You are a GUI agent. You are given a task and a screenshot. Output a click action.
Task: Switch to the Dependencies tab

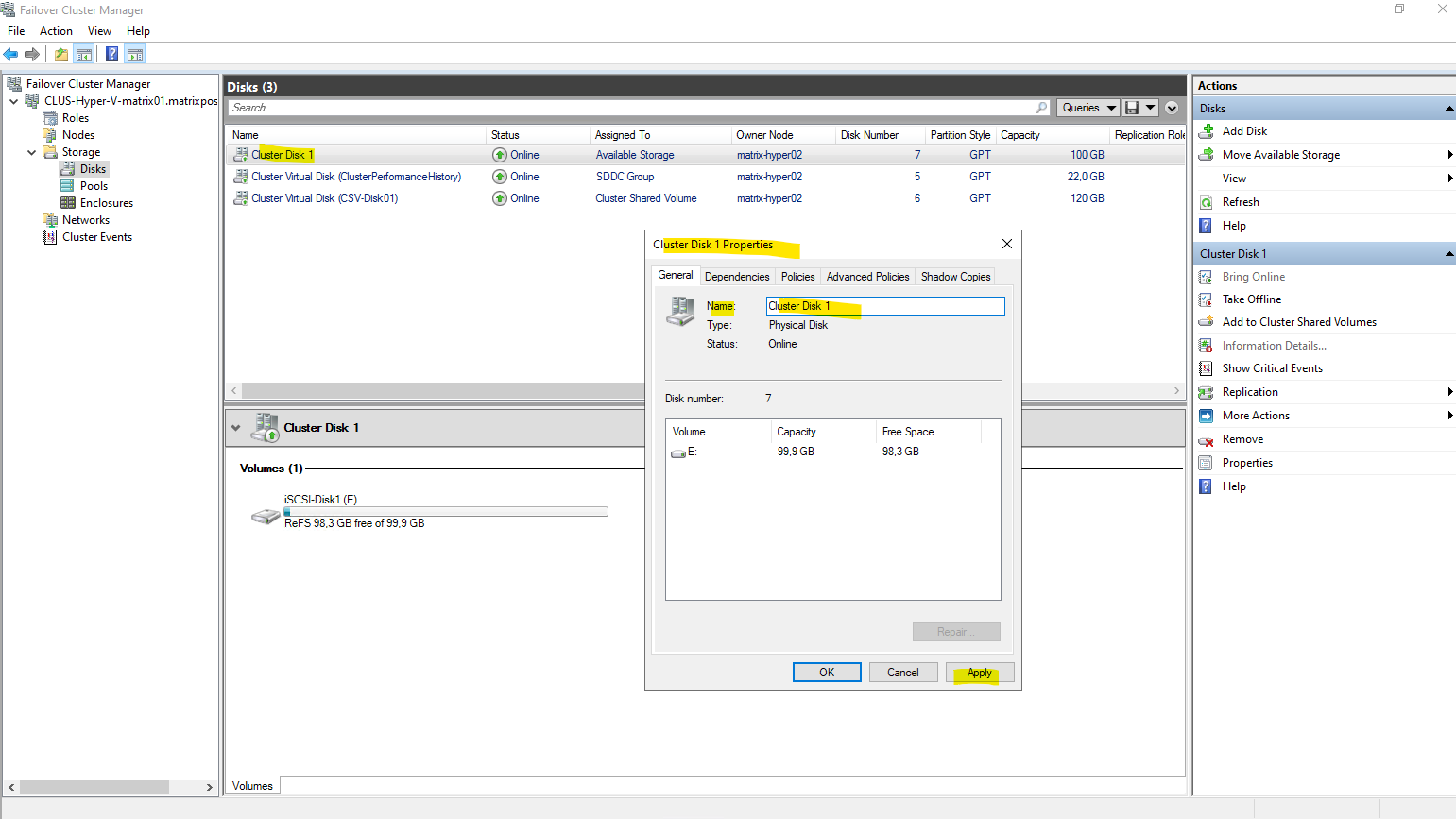coord(737,277)
